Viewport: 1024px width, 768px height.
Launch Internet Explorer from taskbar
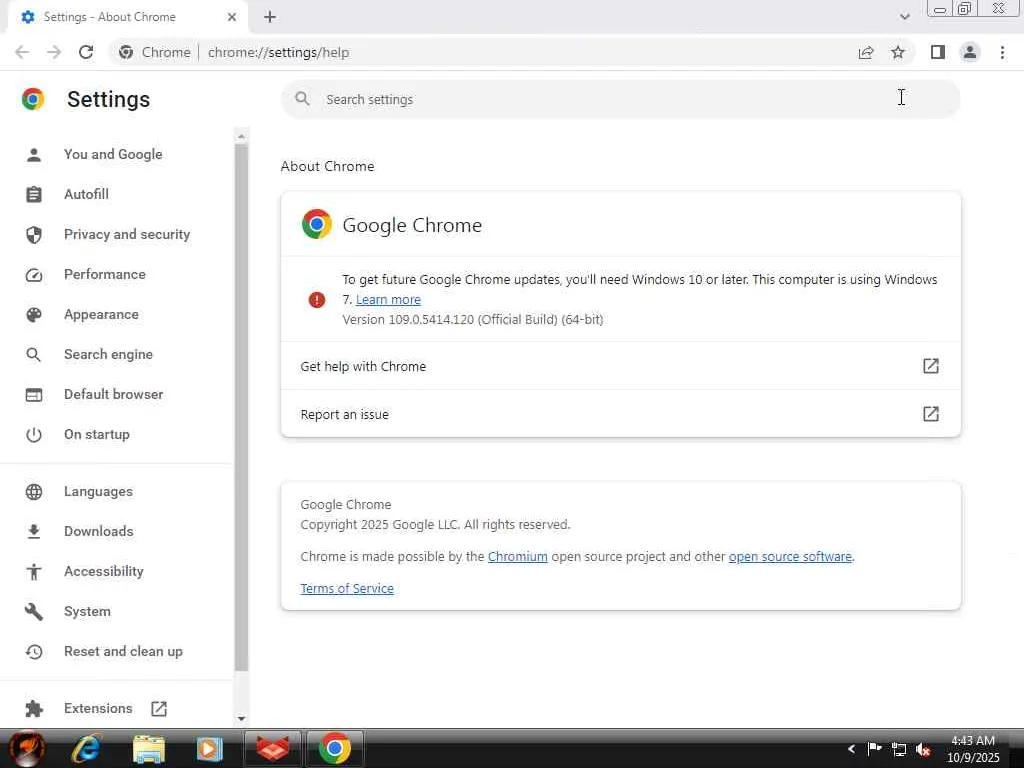86,748
